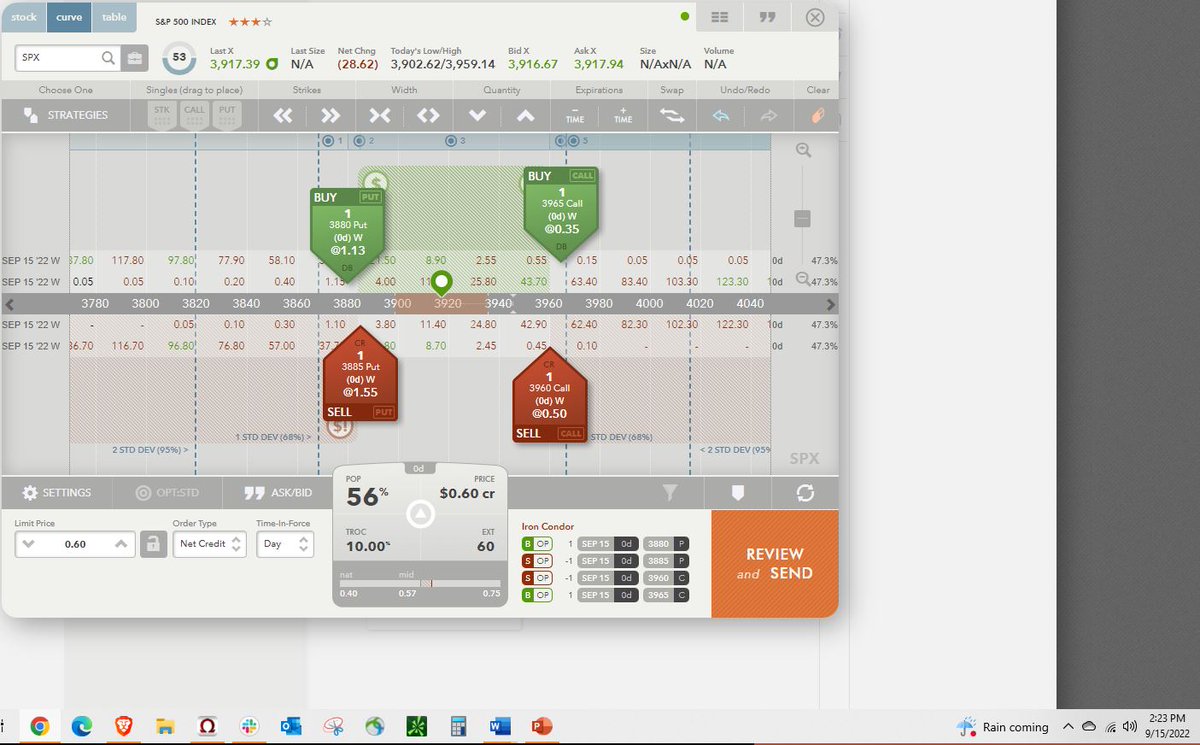Switch to the stock tab
This screenshot has width=1200, height=745.
coord(24,17)
